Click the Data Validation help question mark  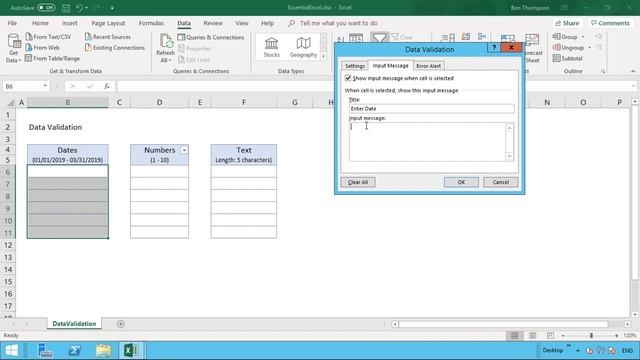pos(494,48)
